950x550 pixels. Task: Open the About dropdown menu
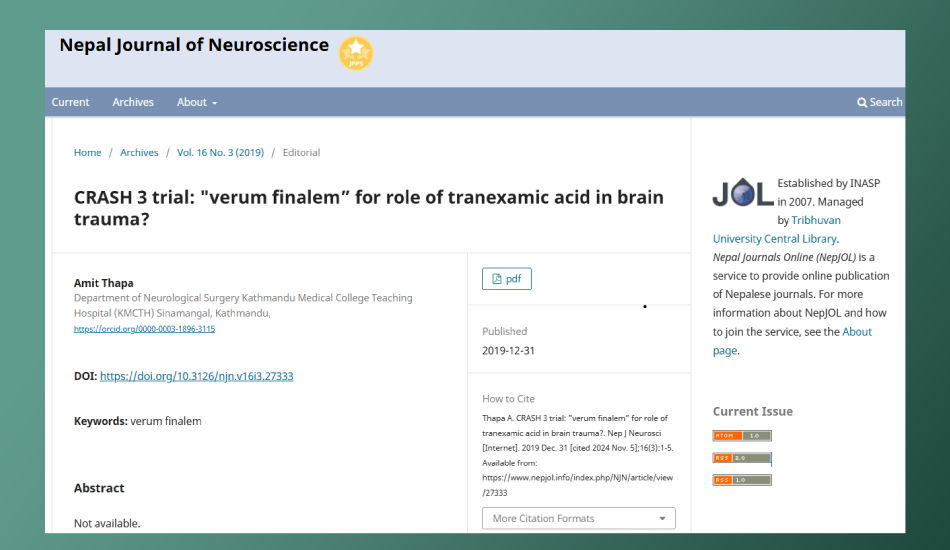tap(197, 102)
